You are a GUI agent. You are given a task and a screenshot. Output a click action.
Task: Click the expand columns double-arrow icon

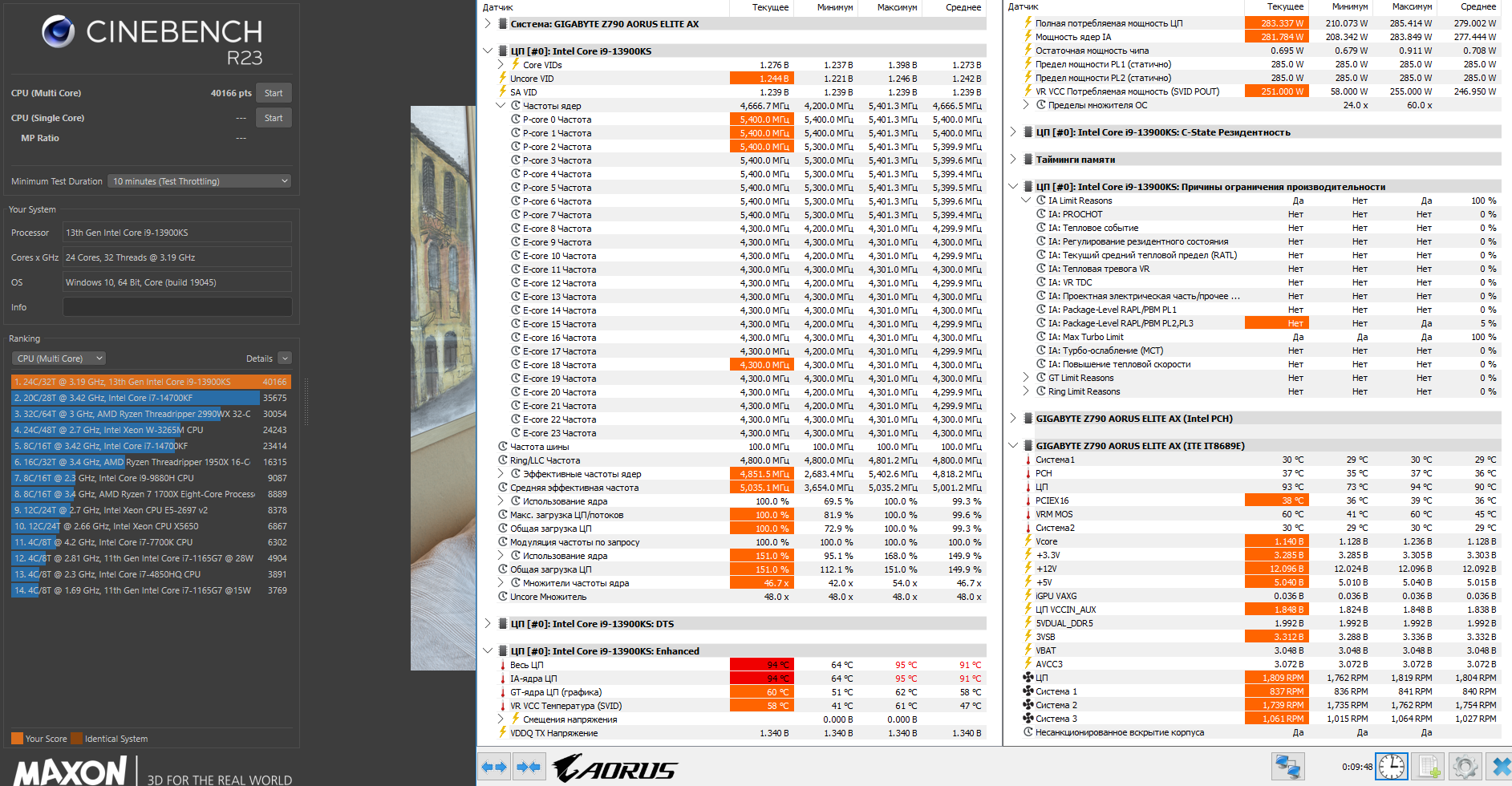coord(494,767)
